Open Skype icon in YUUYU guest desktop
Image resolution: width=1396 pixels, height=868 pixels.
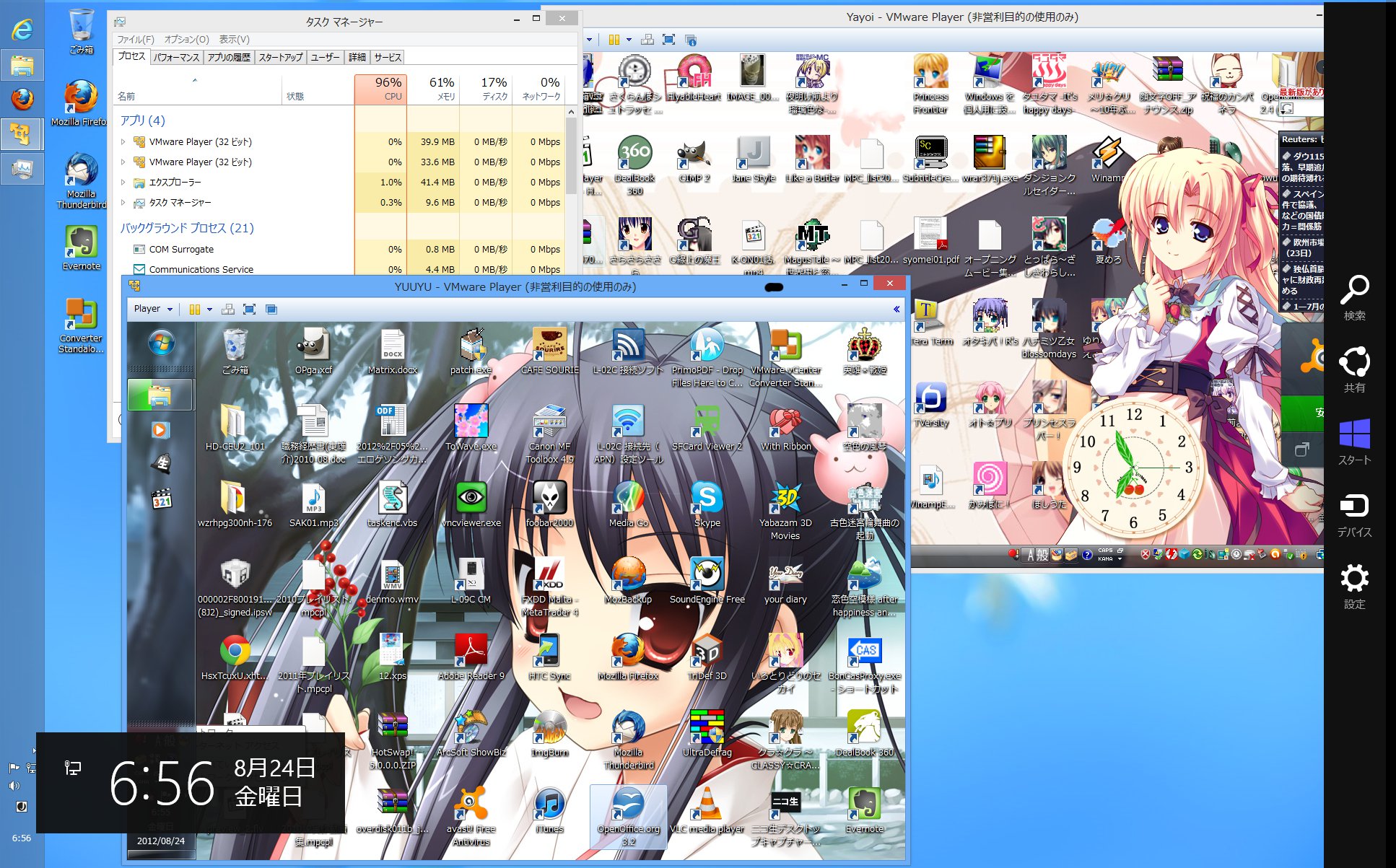pyautogui.click(x=707, y=504)
